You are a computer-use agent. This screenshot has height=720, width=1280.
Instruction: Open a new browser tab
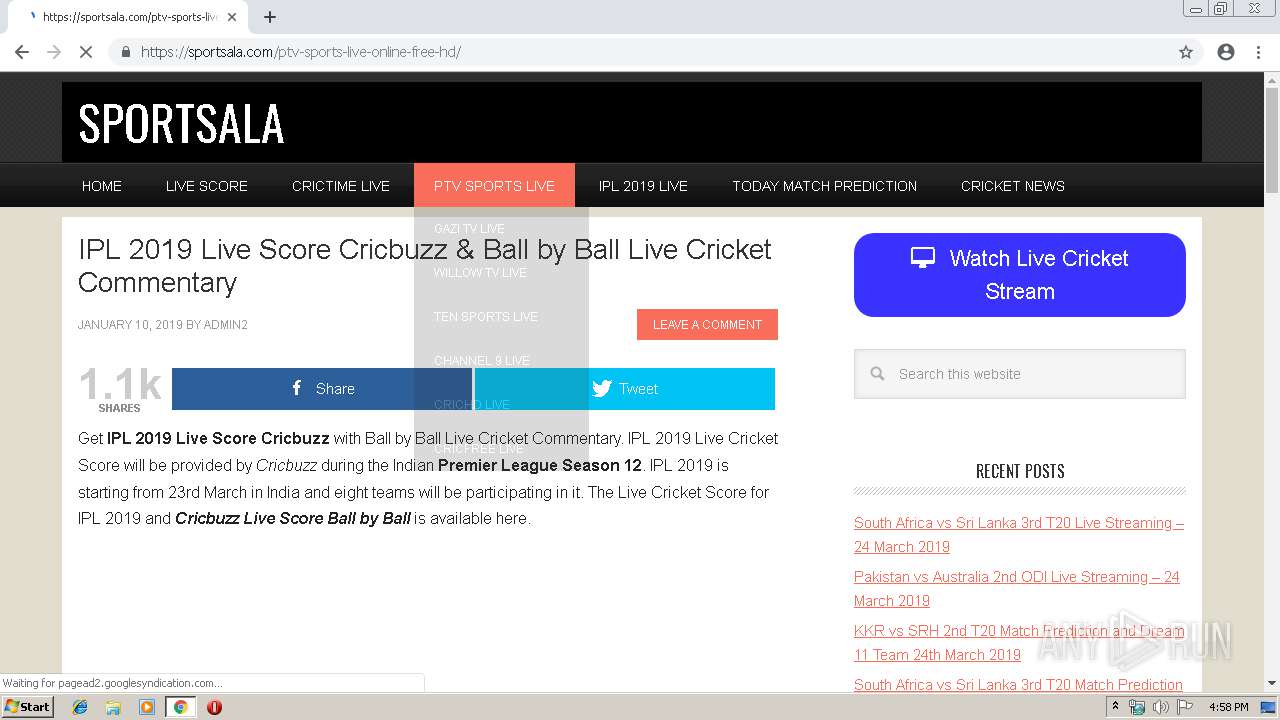(x=270, y=17)
